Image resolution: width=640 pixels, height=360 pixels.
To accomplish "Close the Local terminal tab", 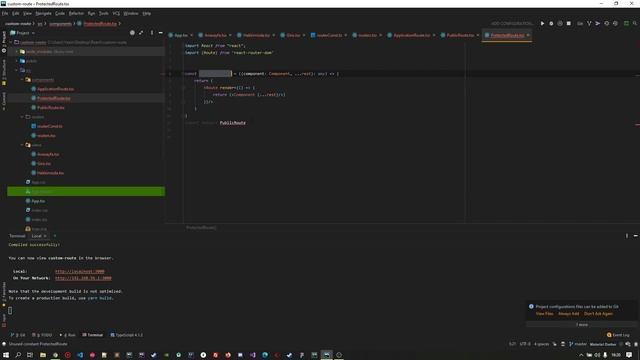I will pos(45,236).
